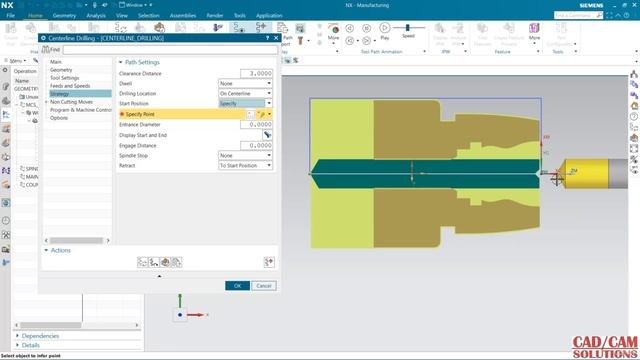
Task: Click the animation Speed slider handle
Action: pos(407,27)
